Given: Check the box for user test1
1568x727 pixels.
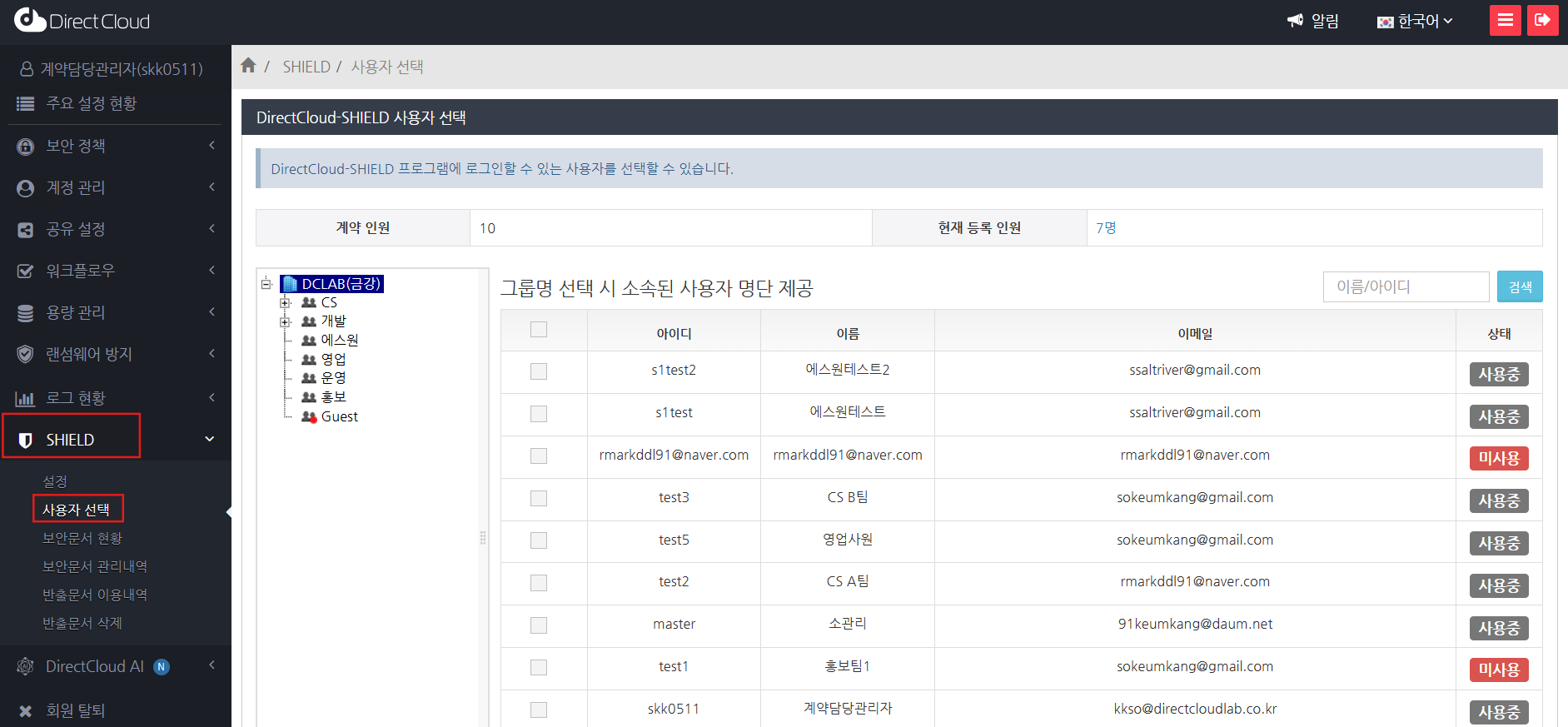Looking at the screenshot, I should pyautogui.click(x=539, y=667).
